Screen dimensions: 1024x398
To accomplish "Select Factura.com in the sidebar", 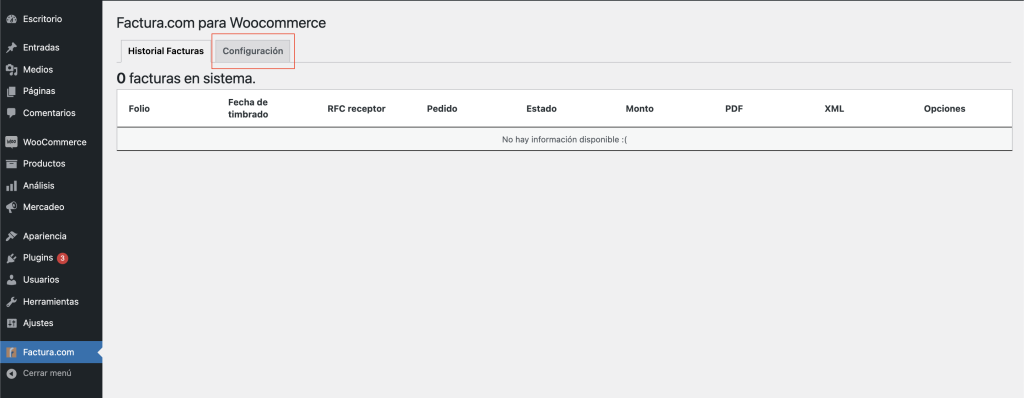I will 51,352.
